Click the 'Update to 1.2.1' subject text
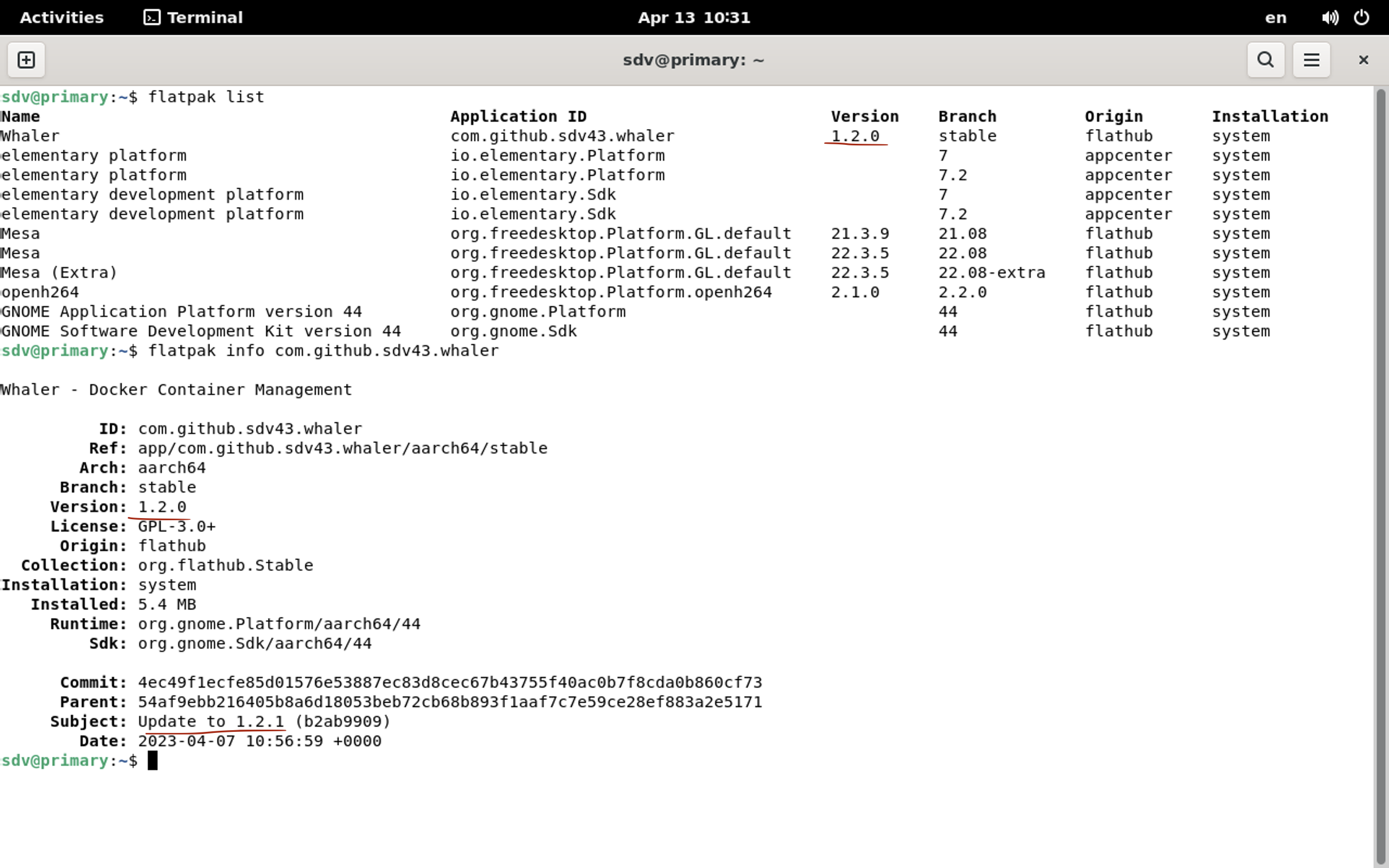Image resolution: width=1389 pixels, height=868 pixels. pos(211,722)
